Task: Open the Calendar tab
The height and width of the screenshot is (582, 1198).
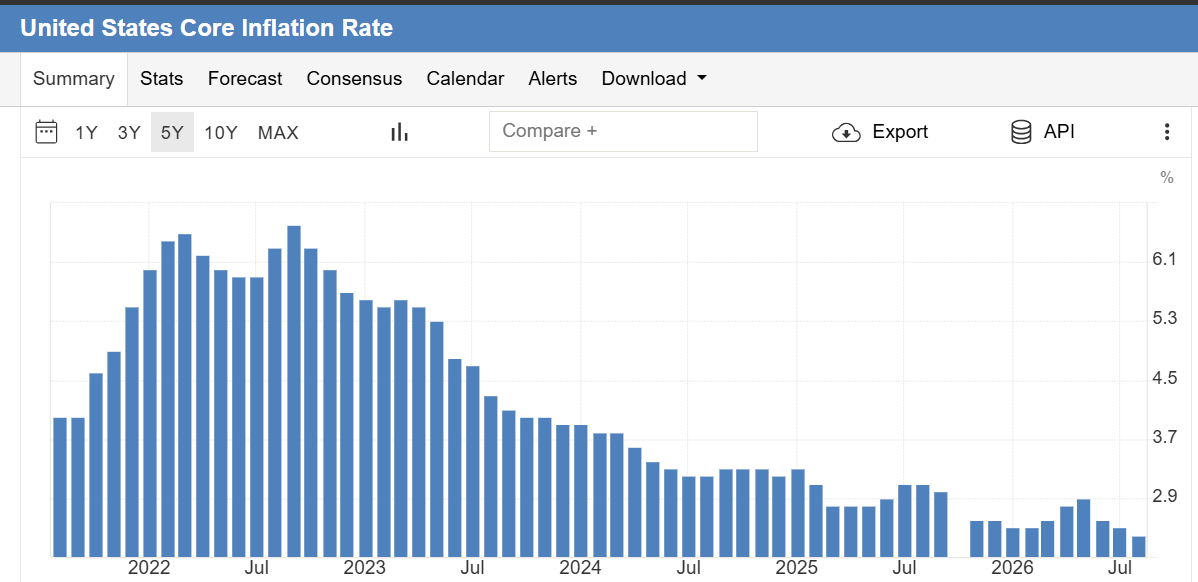Action: (465, 79)
